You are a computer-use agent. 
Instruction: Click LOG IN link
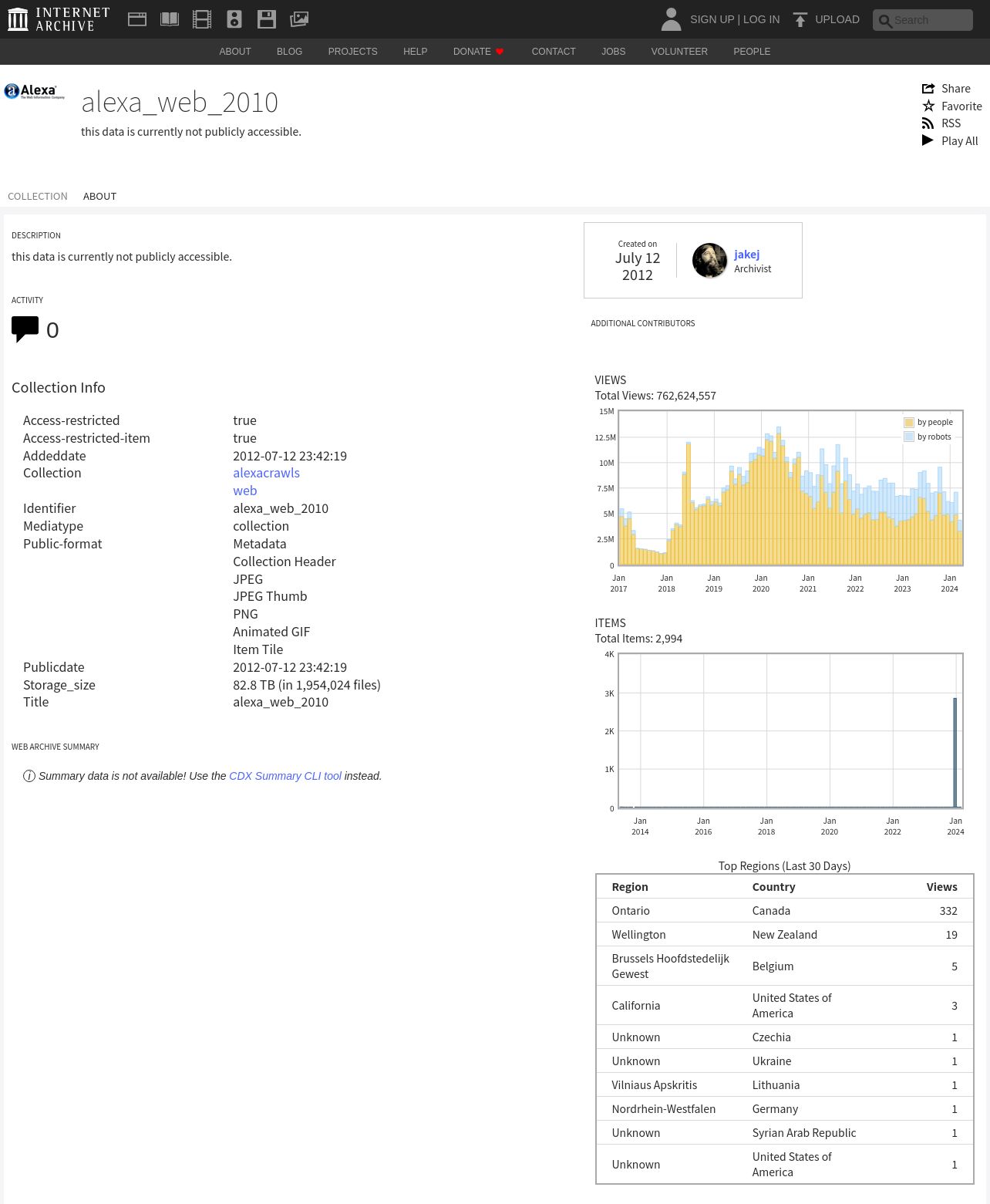pyautogui.click(x=761, y=19)
